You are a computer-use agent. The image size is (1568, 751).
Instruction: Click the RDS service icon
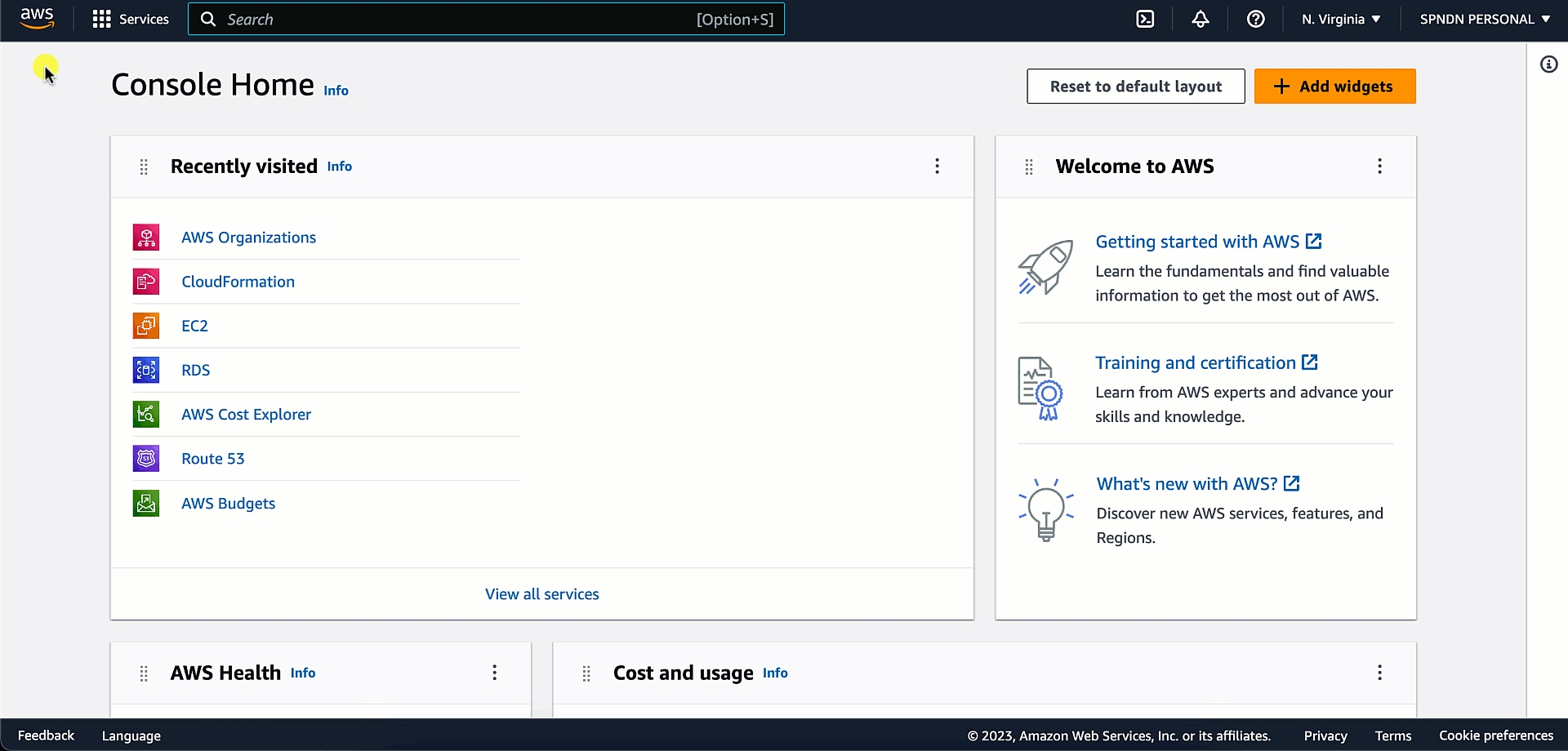point(146,370)
